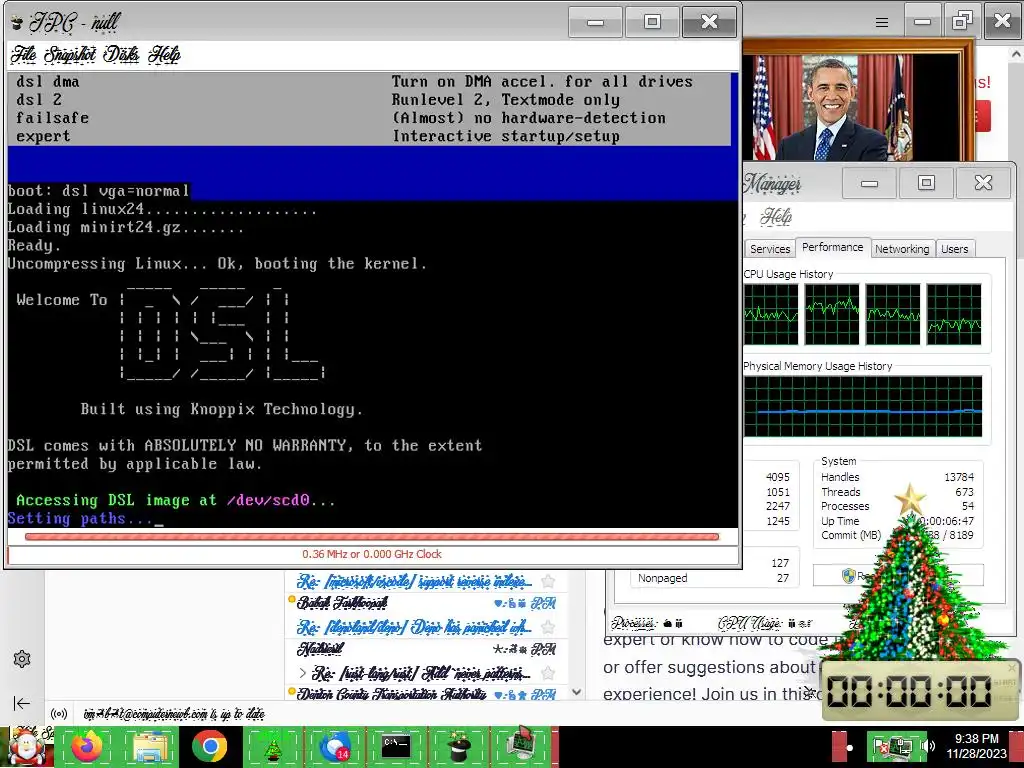
Task: Open the Re: [denoland/deno] email
Action: click(414, 627)
